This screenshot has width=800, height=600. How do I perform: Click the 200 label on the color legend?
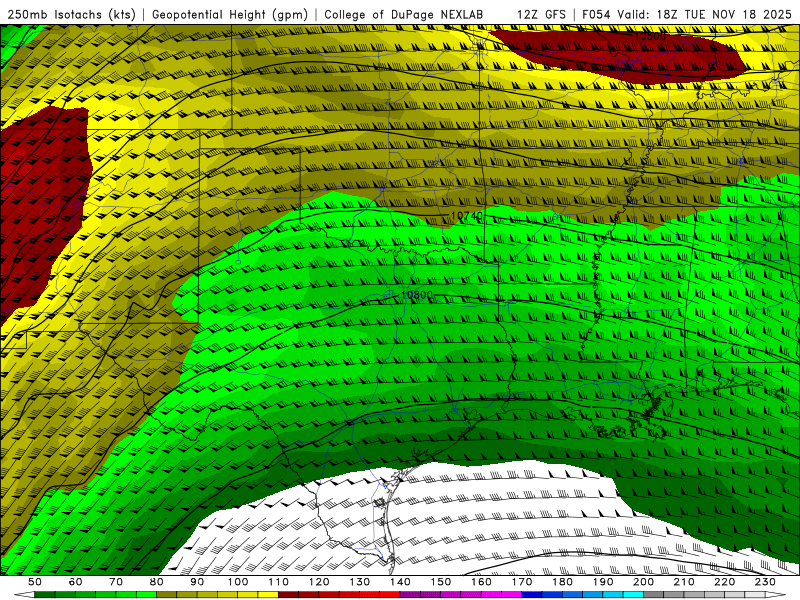pyautogui.click(x=644, y=582)
